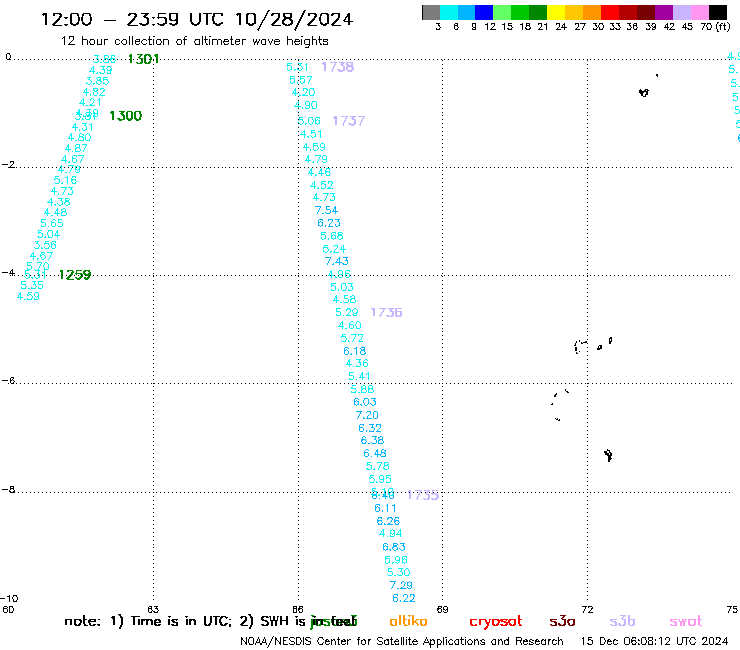The height and width of the screenshot is (650, 740).
Task: Click the wave height value 5.88
Action: 362,389
